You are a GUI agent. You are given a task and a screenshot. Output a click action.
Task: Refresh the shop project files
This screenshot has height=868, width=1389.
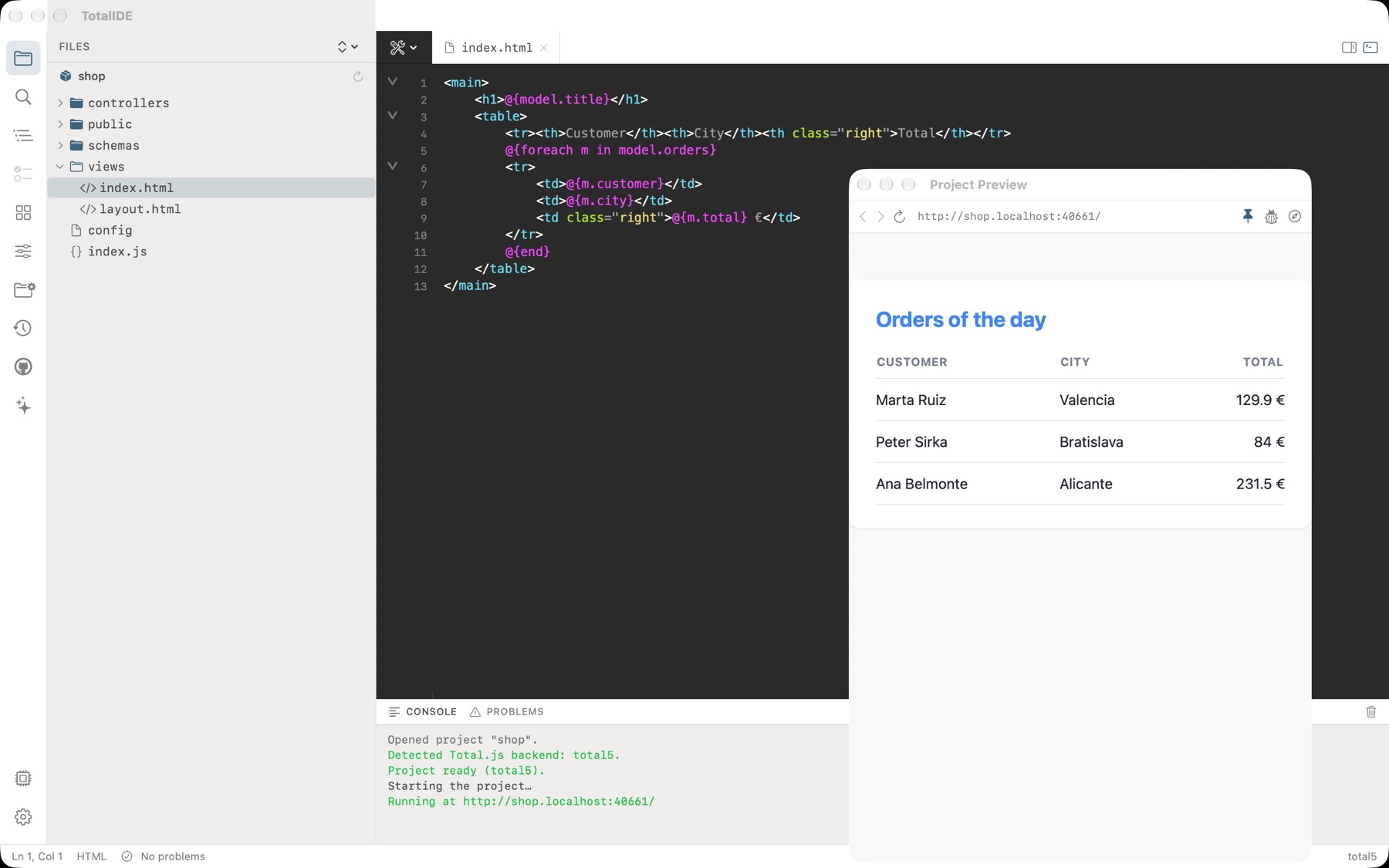point(358,76)
